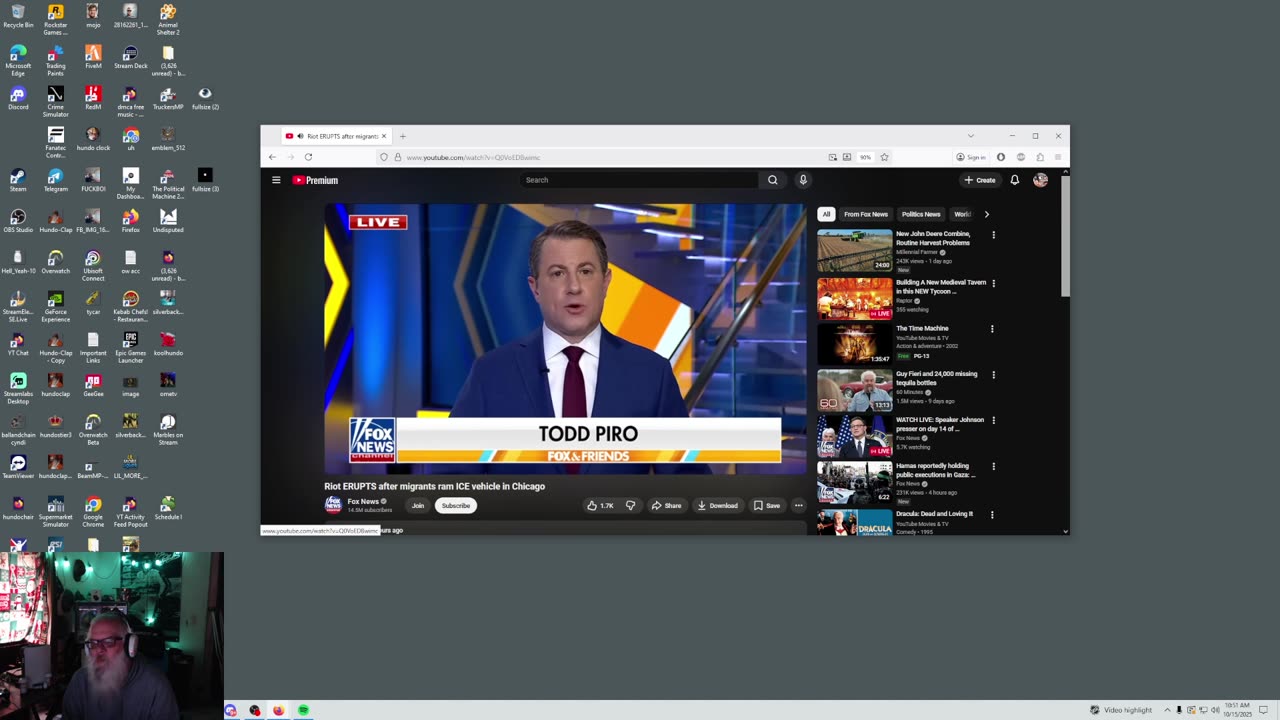Image resolution: width=1280 pixels, height=720 pixels.
Task: Reset the 90% zoom level indicator
Action: (x=865, y=157)
